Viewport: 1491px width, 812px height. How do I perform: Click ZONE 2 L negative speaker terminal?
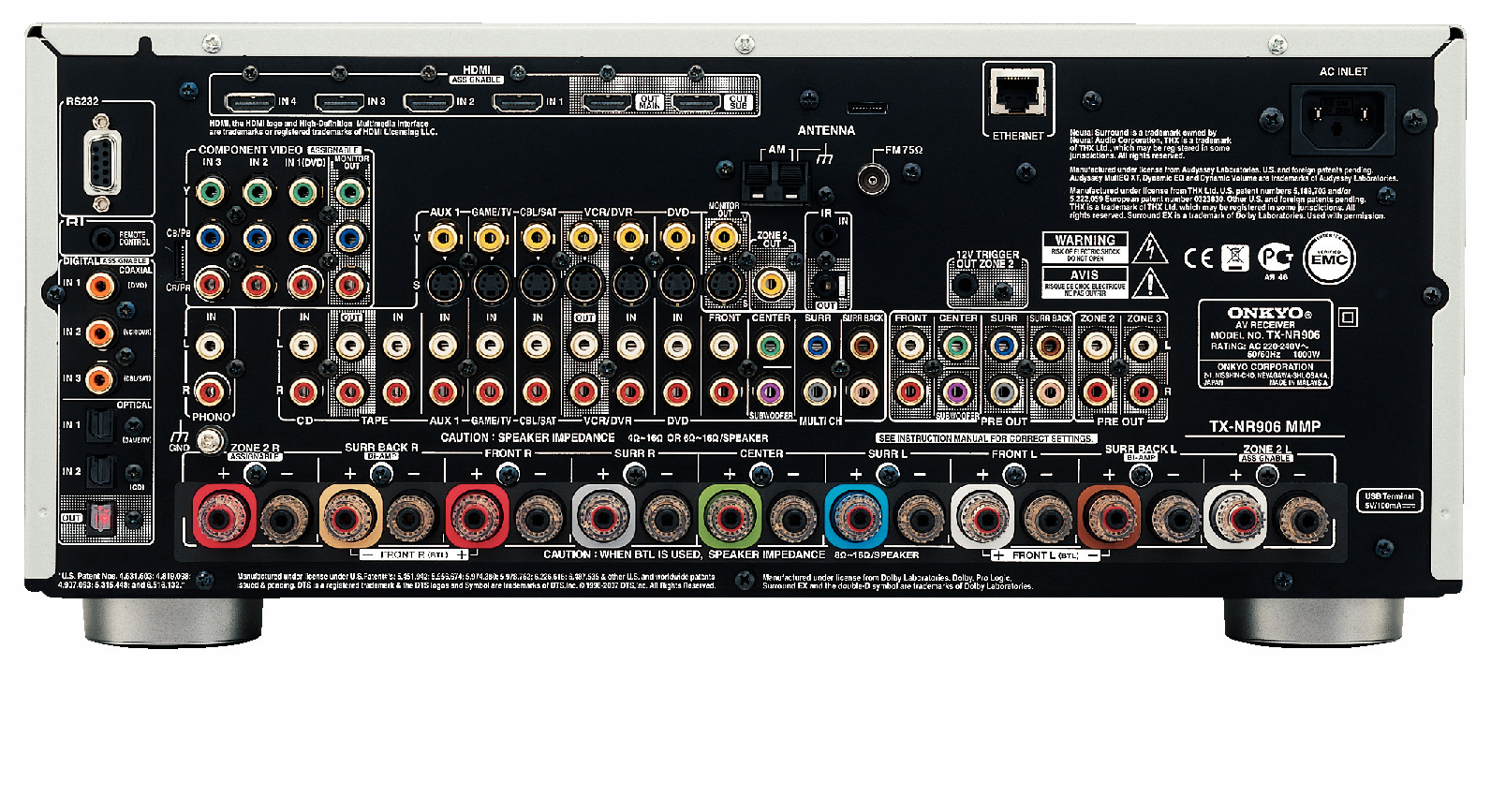coord(1303,519)
